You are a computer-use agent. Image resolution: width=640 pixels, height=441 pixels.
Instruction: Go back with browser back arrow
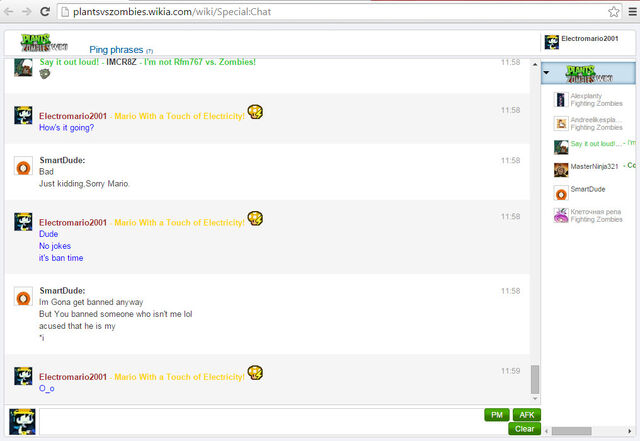pos(8,11)
